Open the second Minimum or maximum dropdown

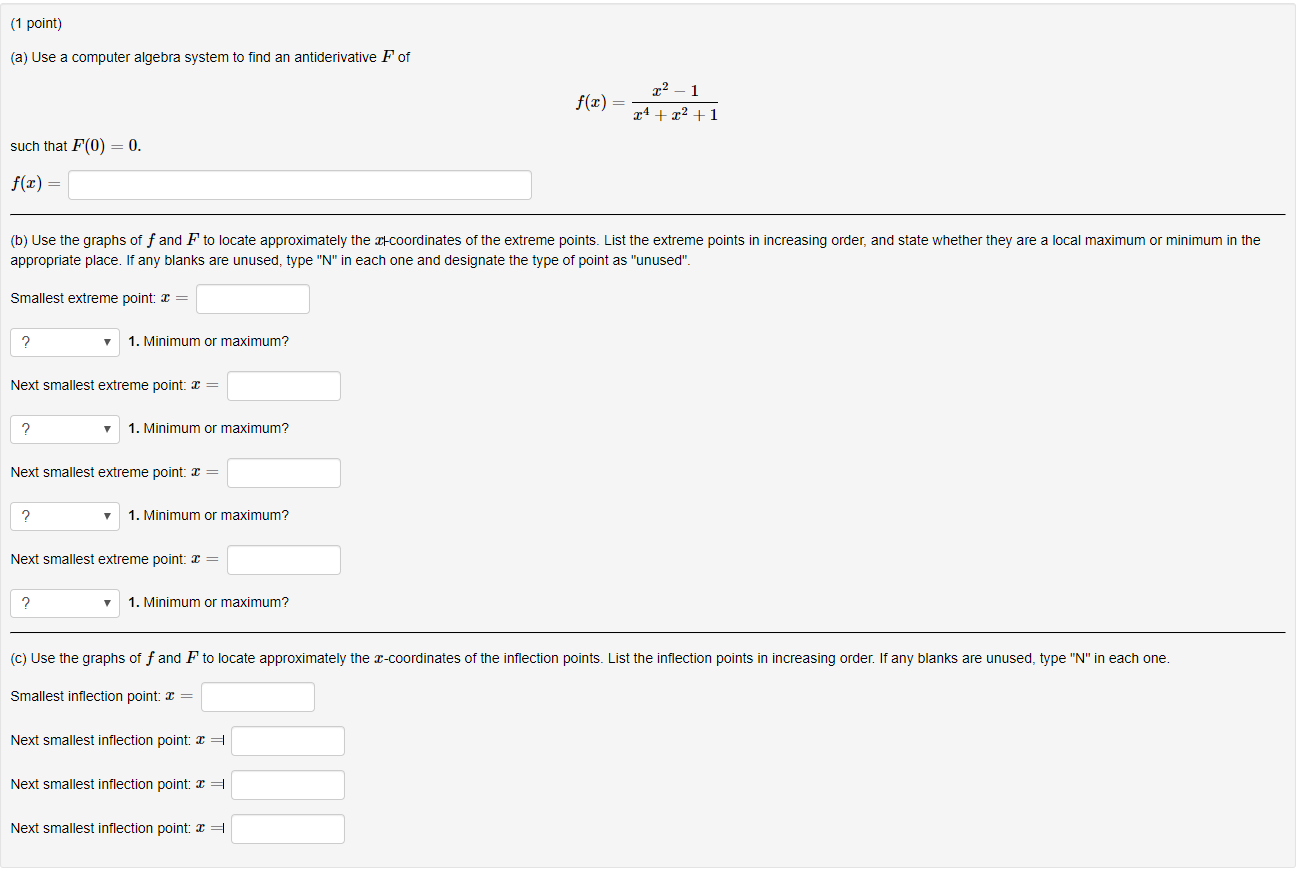point(64,429)
